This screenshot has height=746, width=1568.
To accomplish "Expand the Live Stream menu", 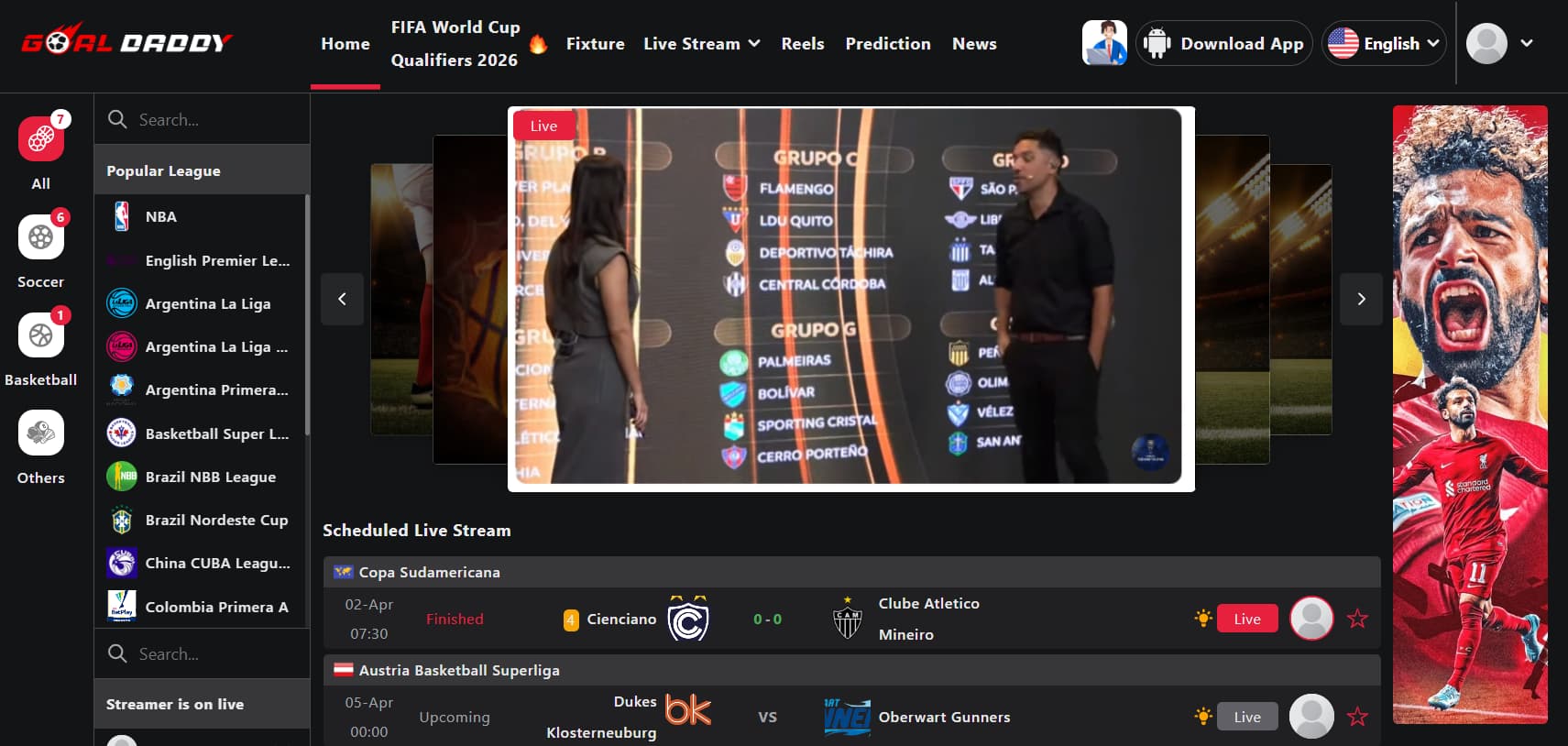I will [x=702, y=43].
